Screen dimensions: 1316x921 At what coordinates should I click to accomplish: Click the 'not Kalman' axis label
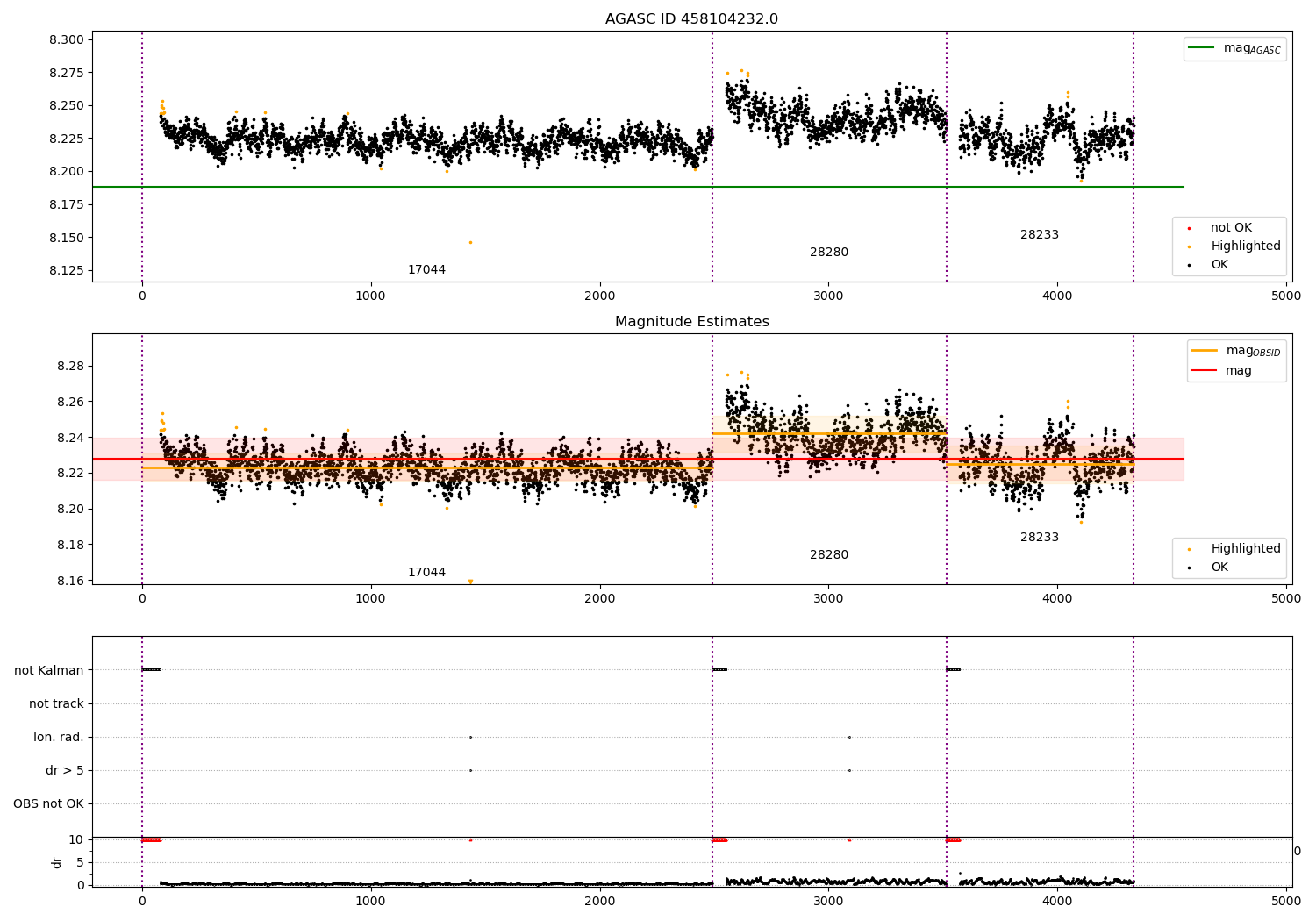(49, 671)
